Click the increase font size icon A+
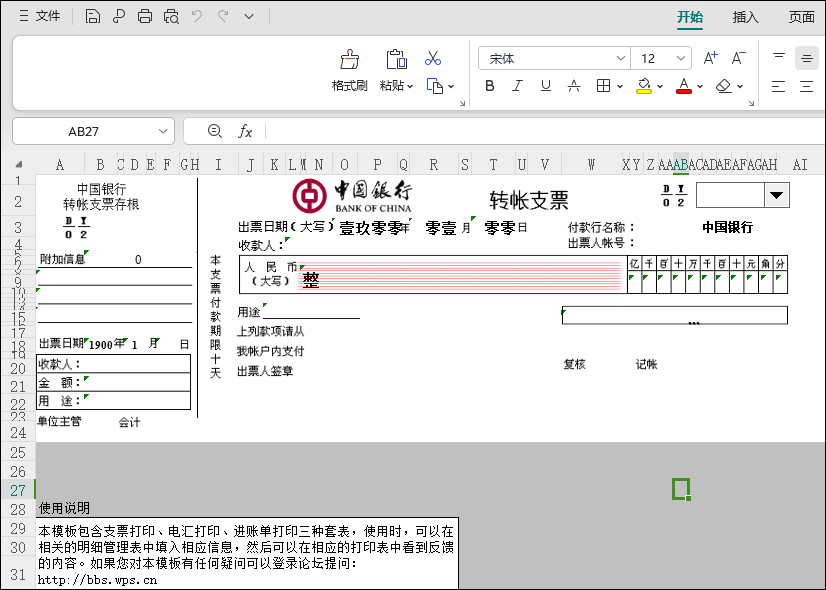Screen dimensions: 826x590 (709, 58)
